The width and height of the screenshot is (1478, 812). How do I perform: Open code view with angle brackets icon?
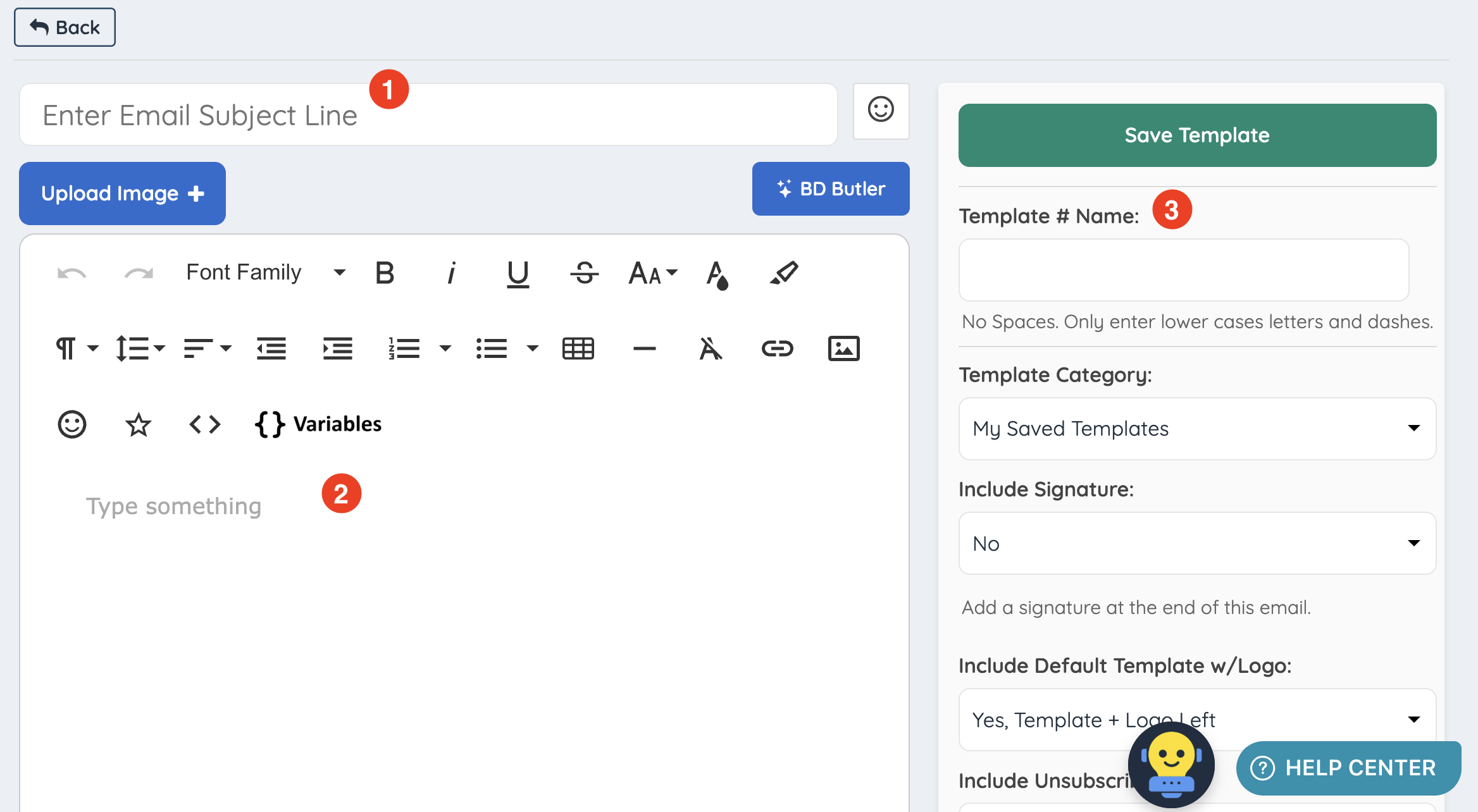[205, 424]
